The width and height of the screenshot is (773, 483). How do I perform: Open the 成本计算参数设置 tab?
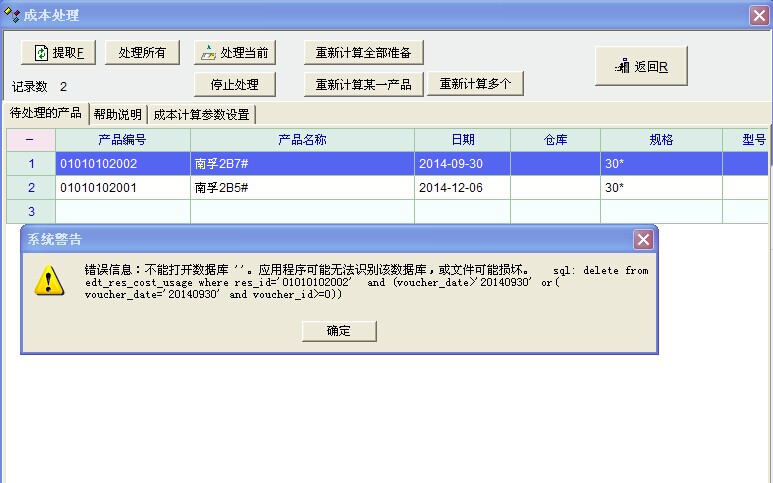201,114
